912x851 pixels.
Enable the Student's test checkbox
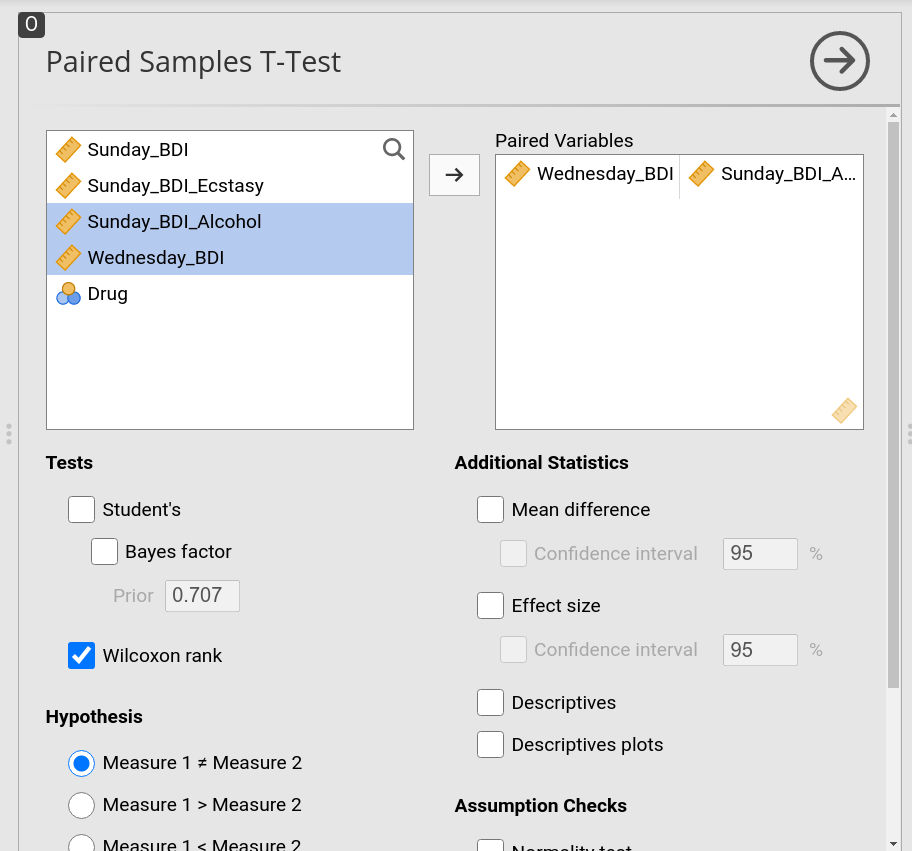(x=81, y=510)
